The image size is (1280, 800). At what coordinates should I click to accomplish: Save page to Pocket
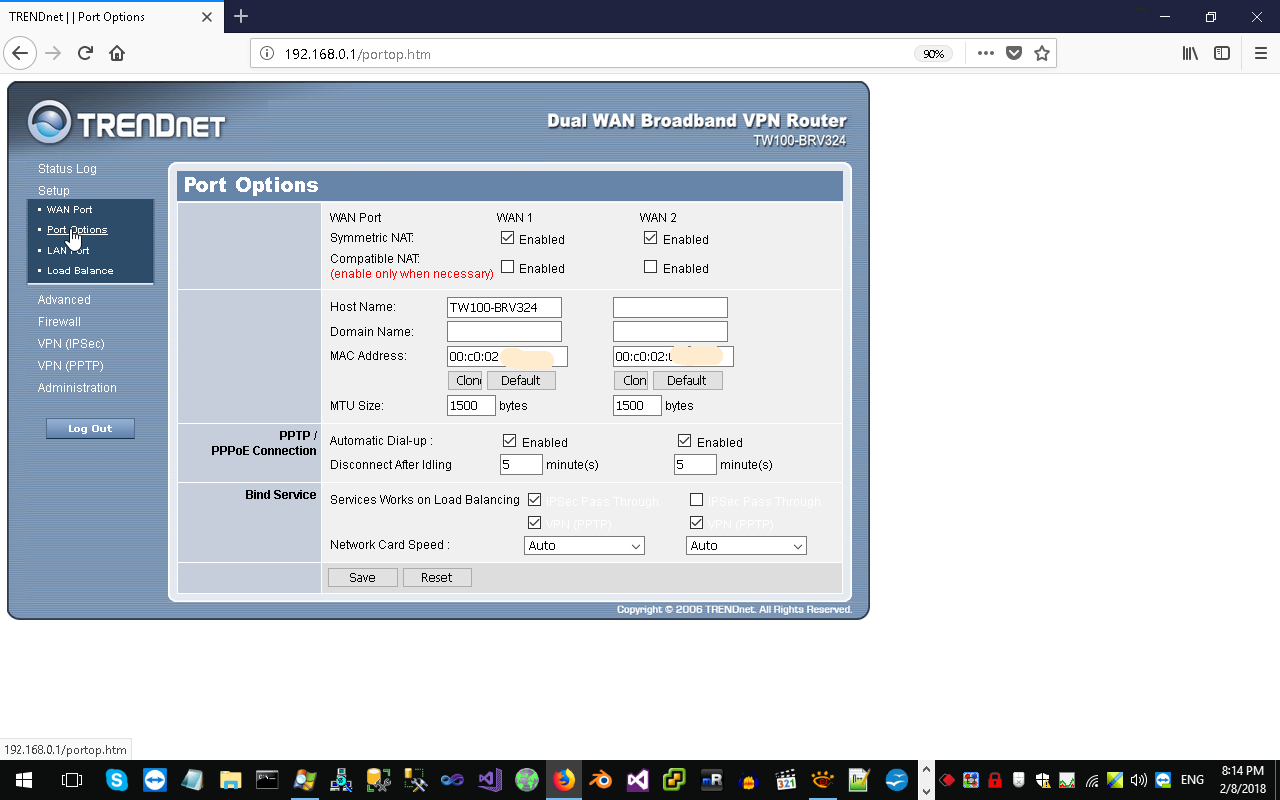tap(1014, 53)
